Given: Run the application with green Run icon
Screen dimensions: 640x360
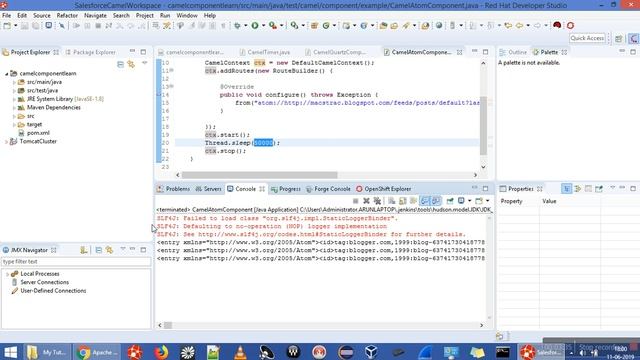Looking at the screenshot, I should point(255,26).
